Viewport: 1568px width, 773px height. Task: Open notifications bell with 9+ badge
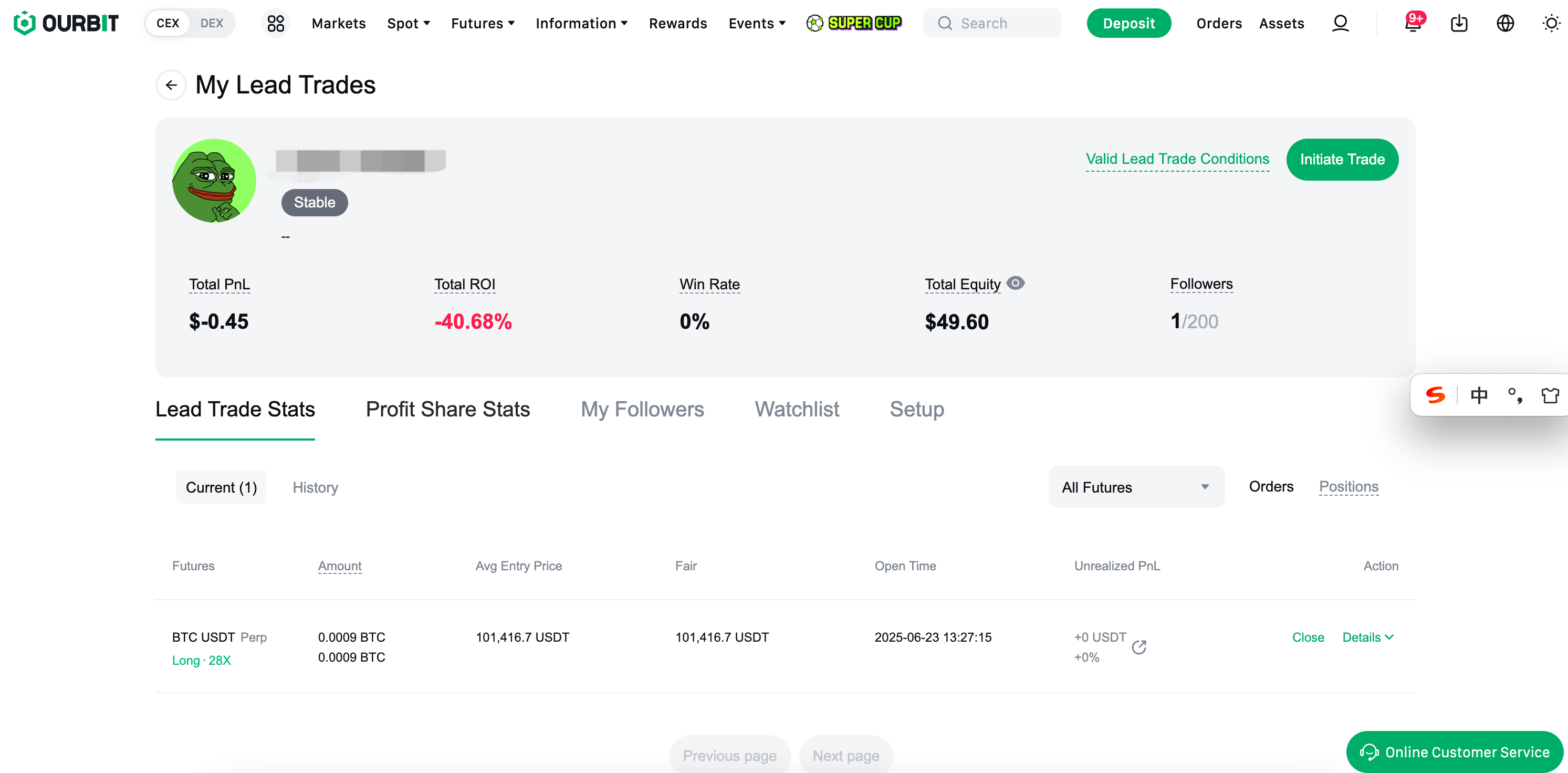point(1413,23)
